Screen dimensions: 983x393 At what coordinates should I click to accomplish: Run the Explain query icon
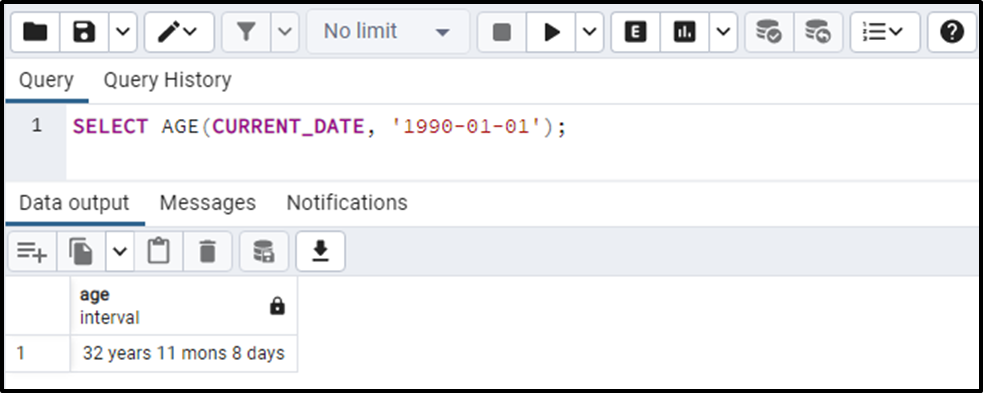[x=636, y=31]
